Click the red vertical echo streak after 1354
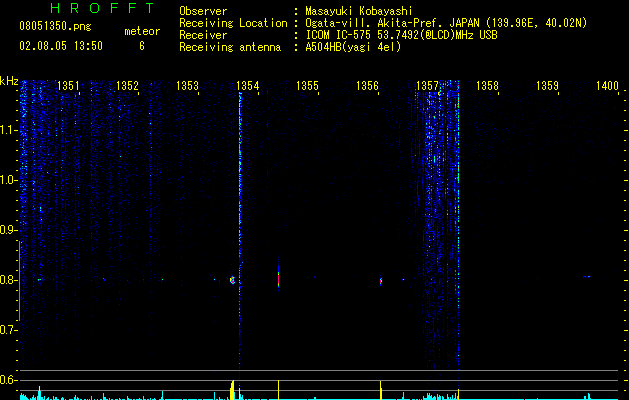This screenshot has width=629, height=400. coord(278,279)
